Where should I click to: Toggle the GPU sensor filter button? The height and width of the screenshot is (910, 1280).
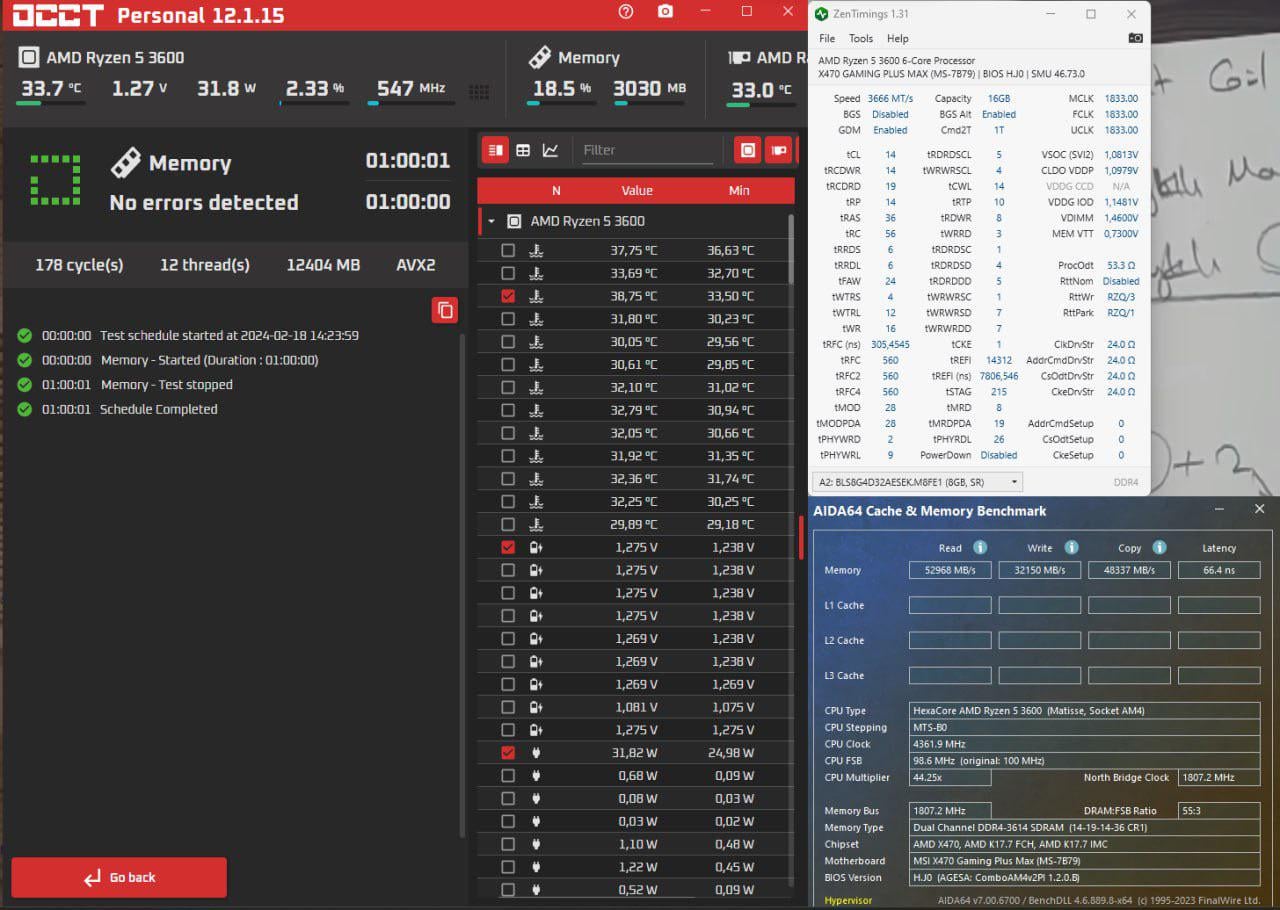pos(778,150)
